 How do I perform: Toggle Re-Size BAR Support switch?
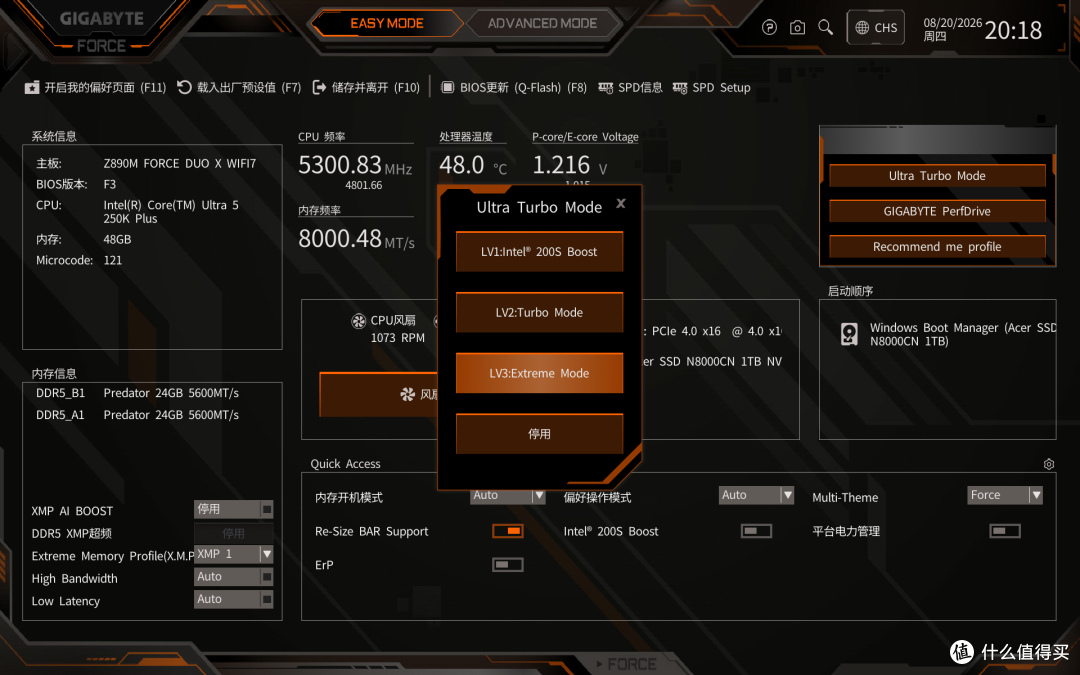point(508,531)
